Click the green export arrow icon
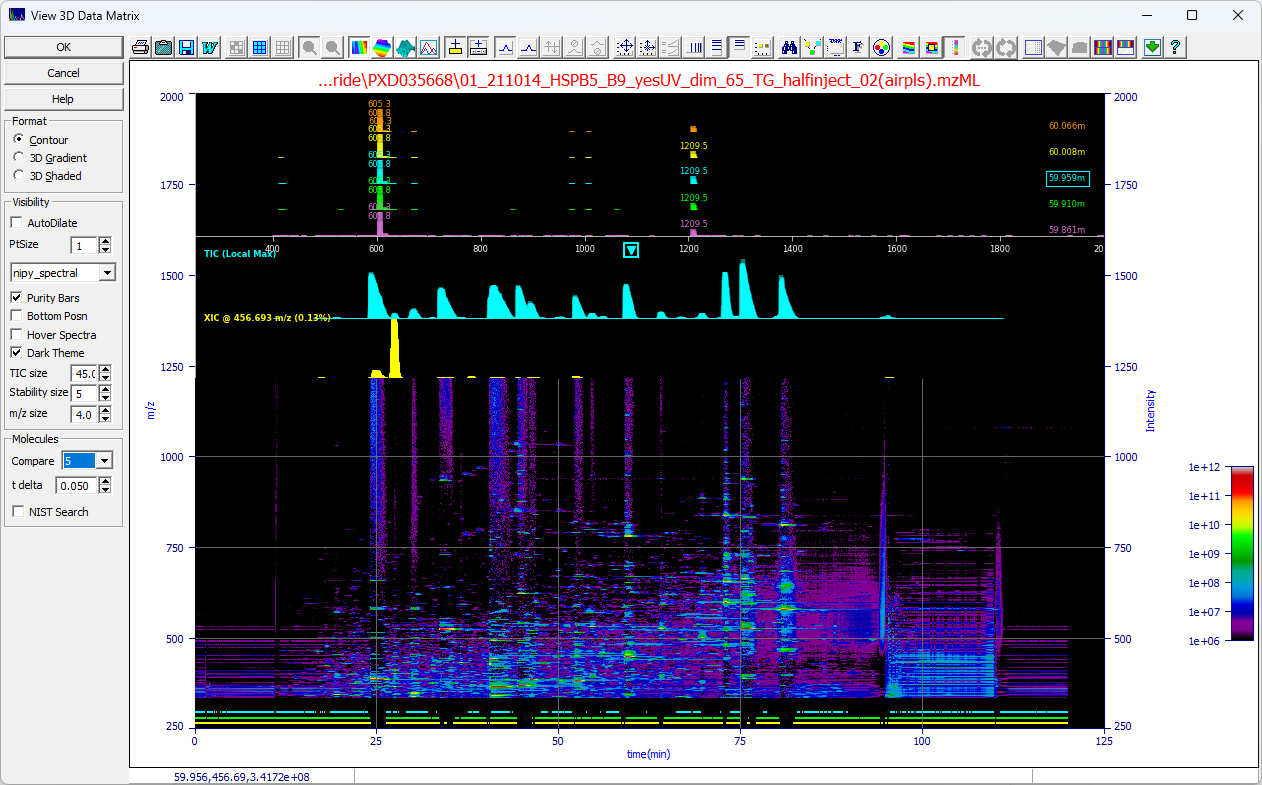The image size is (1262, 785). [x=1153, y=47]
